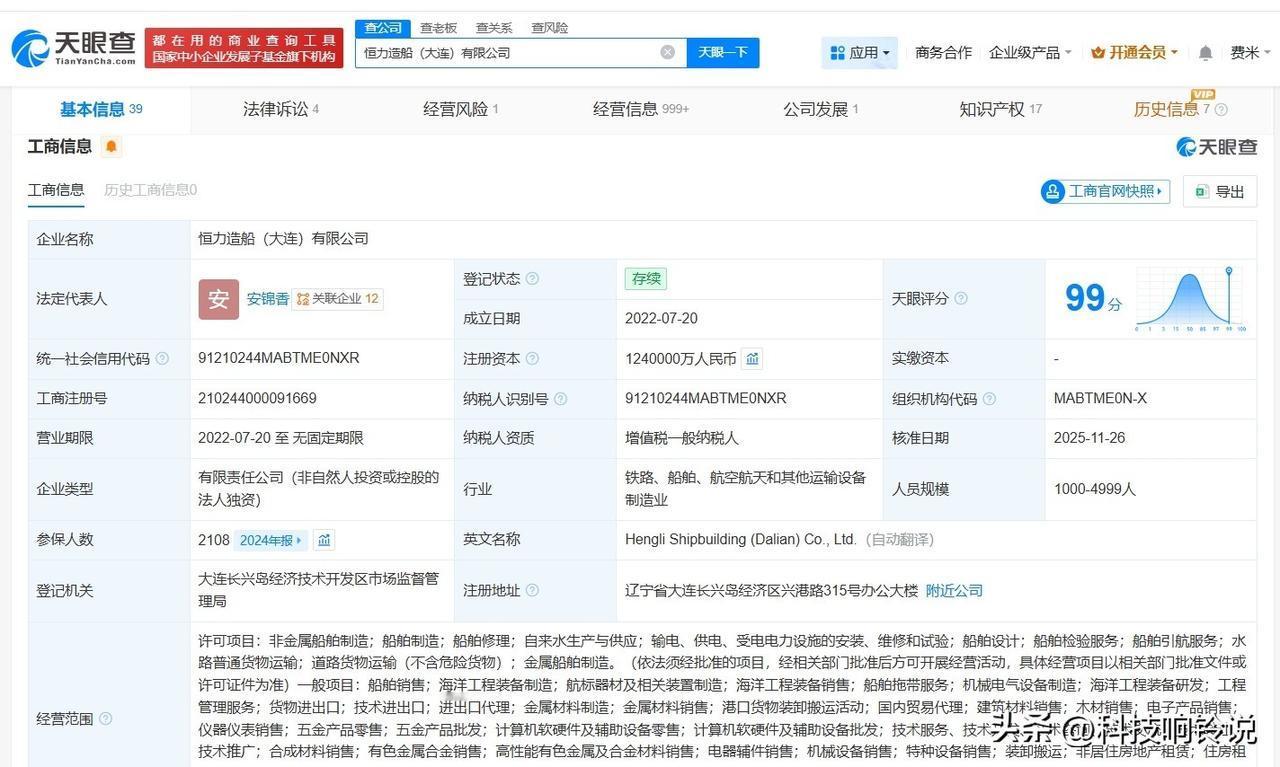Click the help icon next to 注册资本

pos(532,358)
